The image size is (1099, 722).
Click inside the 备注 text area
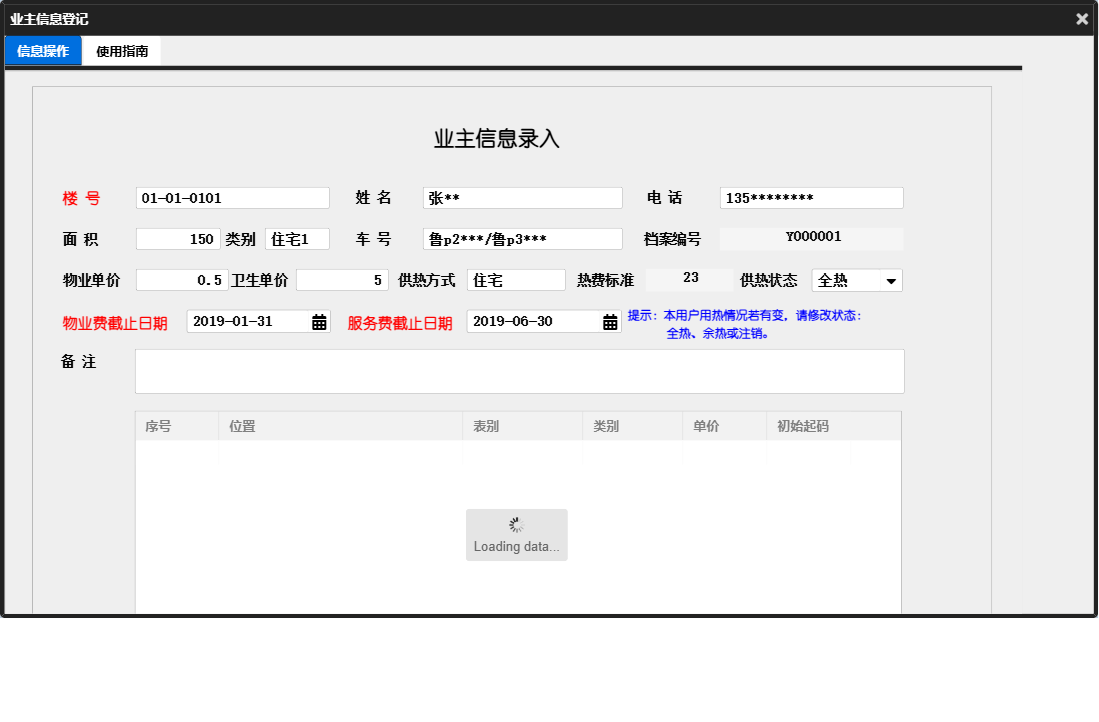click(520, 370)
